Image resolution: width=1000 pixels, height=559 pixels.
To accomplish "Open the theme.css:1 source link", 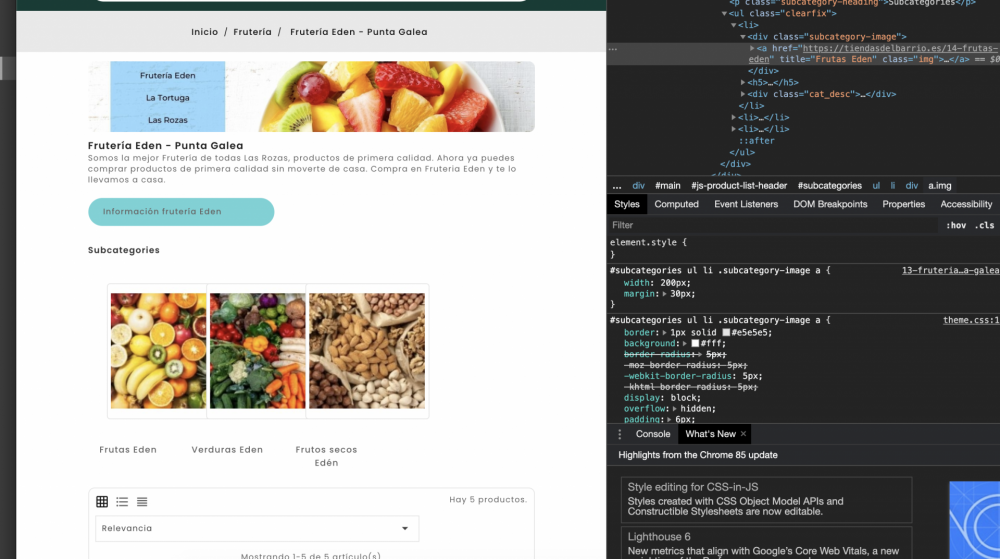I will (x=971, y=321).
